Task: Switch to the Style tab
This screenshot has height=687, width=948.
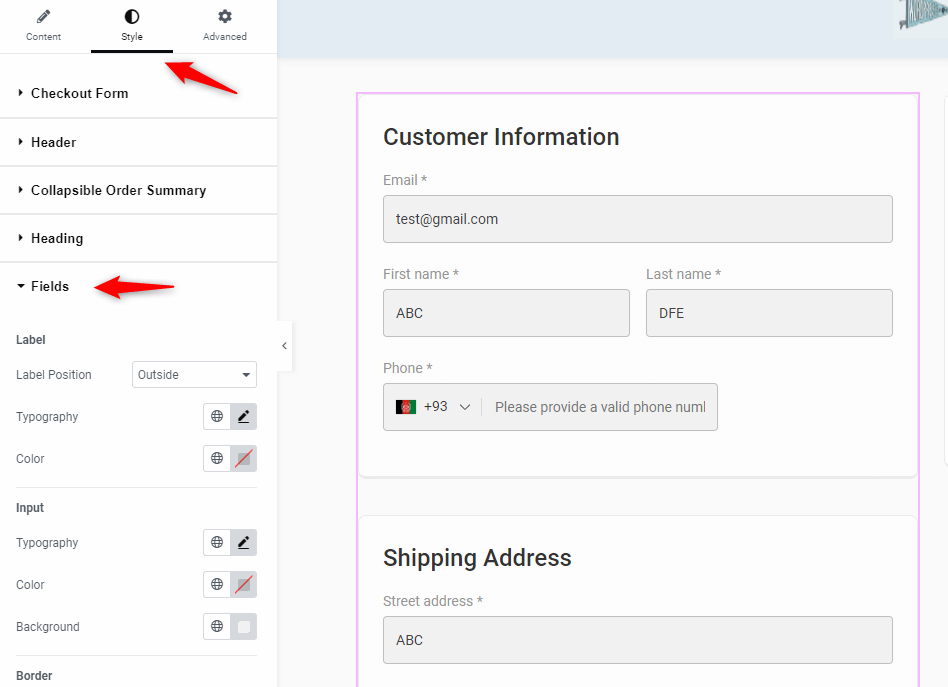Action: (132, 26)
